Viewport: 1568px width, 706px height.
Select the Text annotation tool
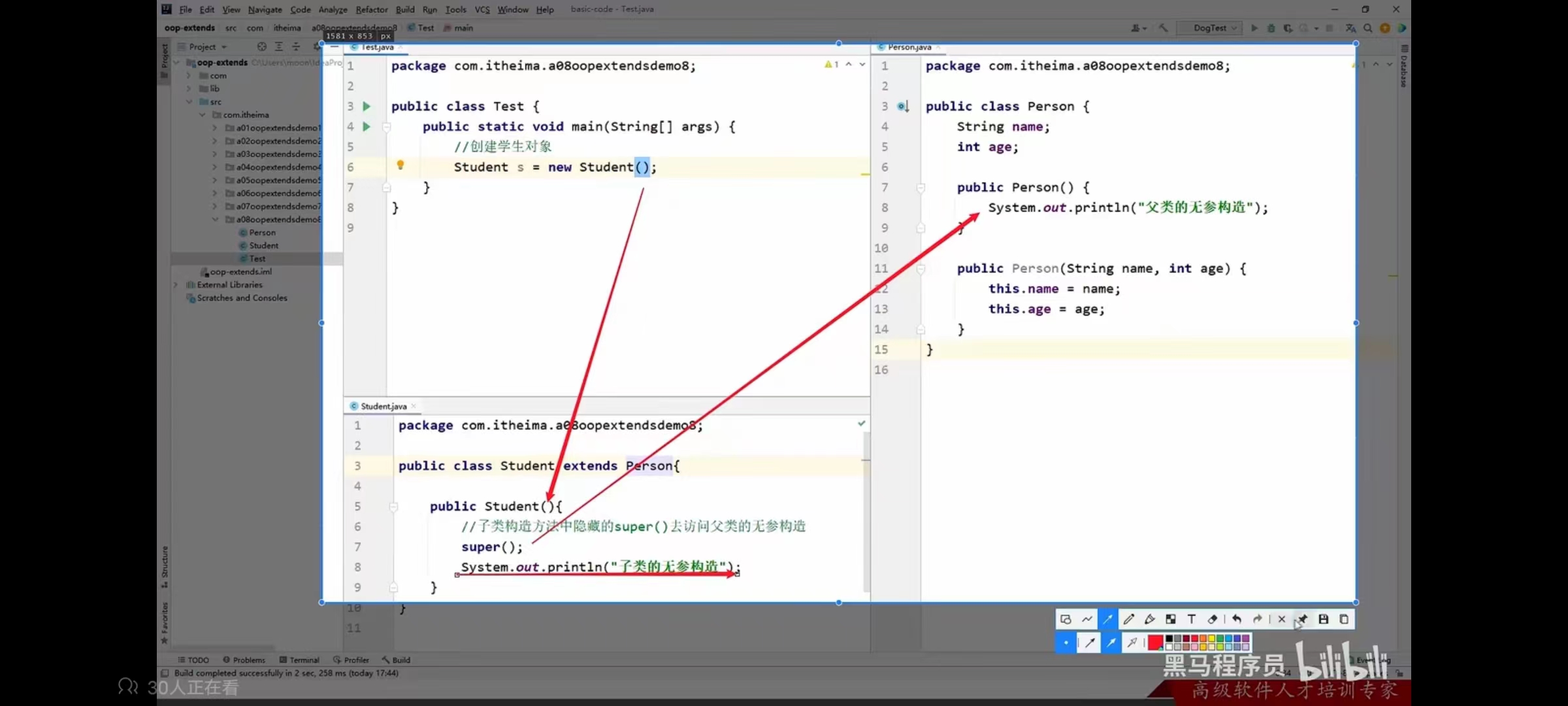coord(1192,619)
